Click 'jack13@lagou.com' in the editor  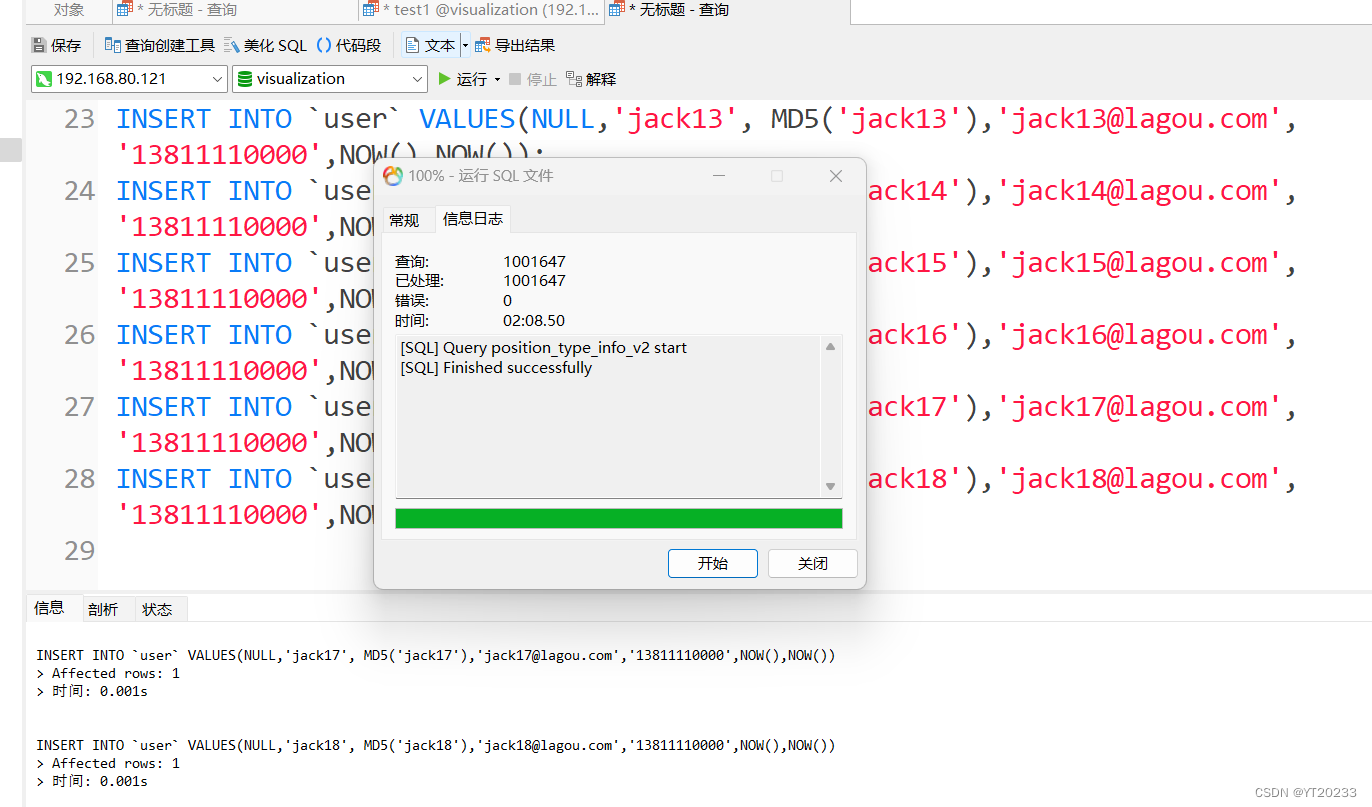click(x=1140, y=120)
